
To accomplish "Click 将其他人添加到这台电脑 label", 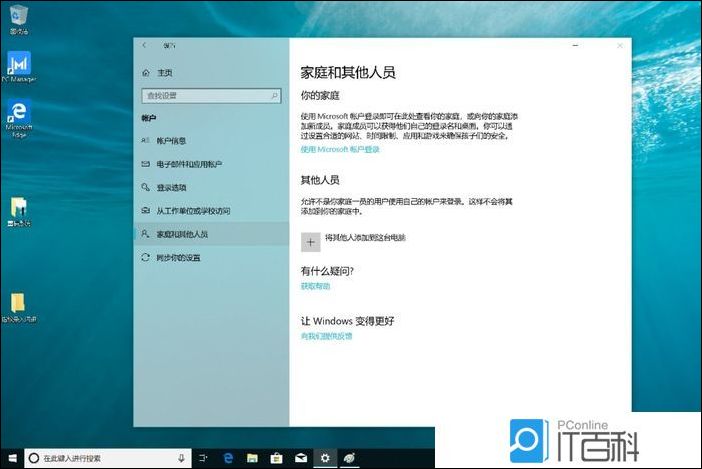I will click(x=365, y=238).
